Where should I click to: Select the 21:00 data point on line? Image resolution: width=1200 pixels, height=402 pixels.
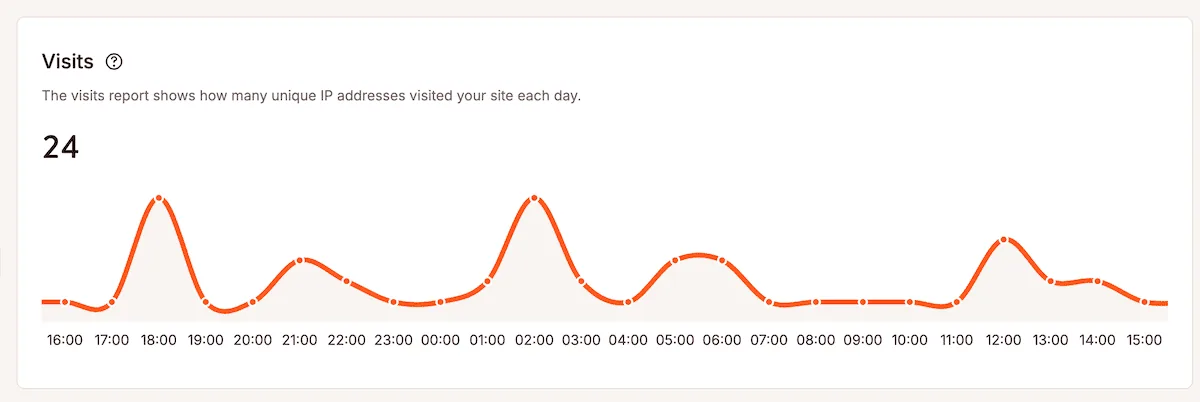[x=300, y=261]
